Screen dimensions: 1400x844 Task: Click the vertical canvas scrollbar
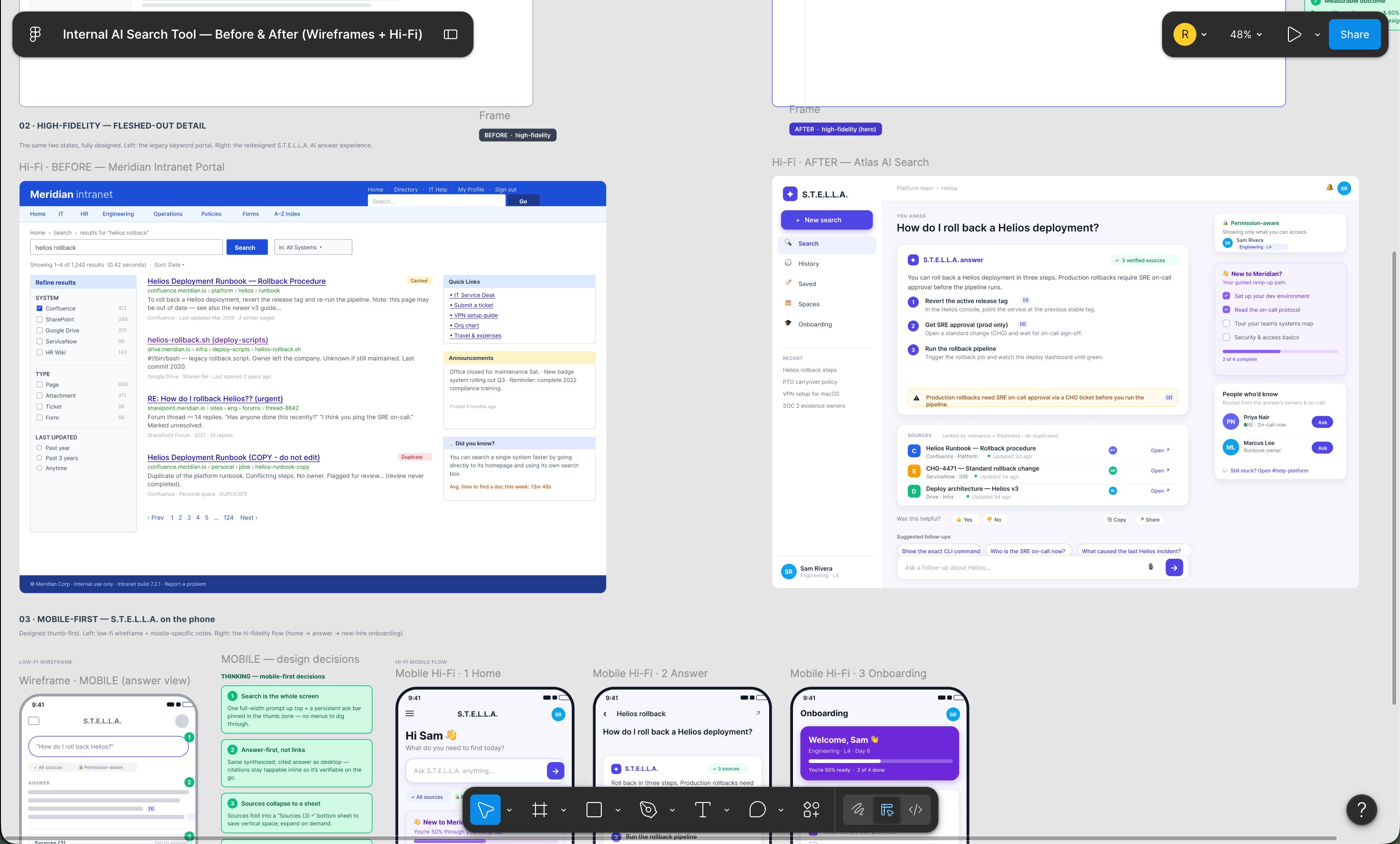pyautogui.click(x=1394, y=477)
